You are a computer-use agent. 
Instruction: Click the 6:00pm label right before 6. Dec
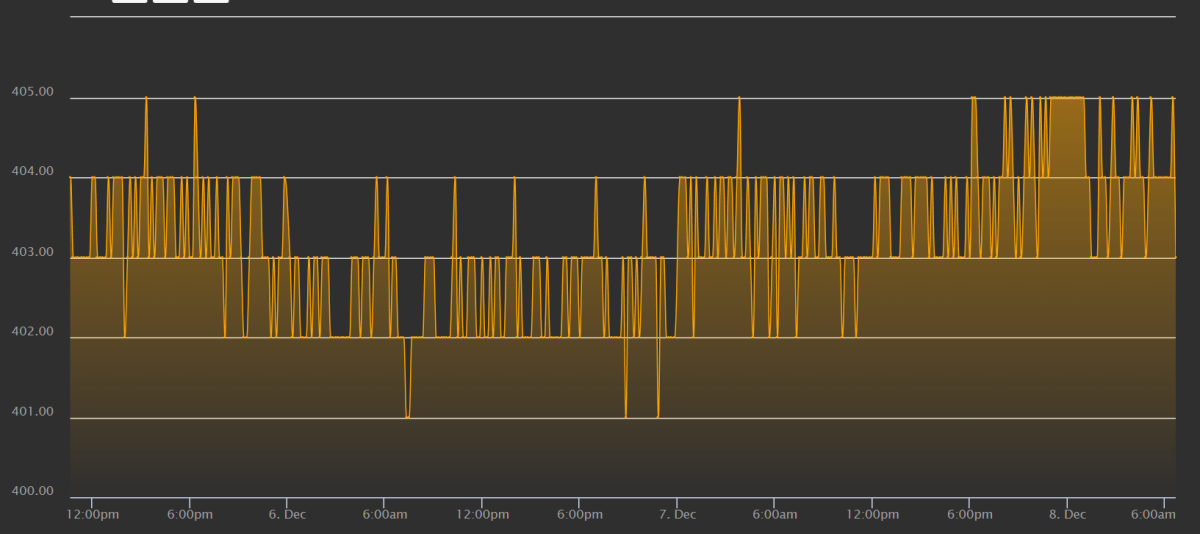tap(189, 515)
